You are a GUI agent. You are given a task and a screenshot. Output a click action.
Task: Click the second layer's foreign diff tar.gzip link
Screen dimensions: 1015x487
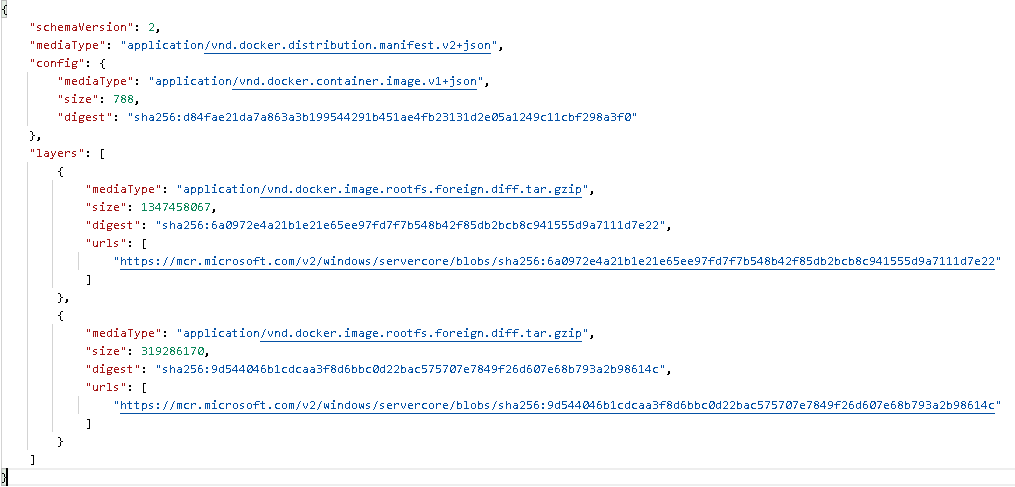(x=421, y=334)
